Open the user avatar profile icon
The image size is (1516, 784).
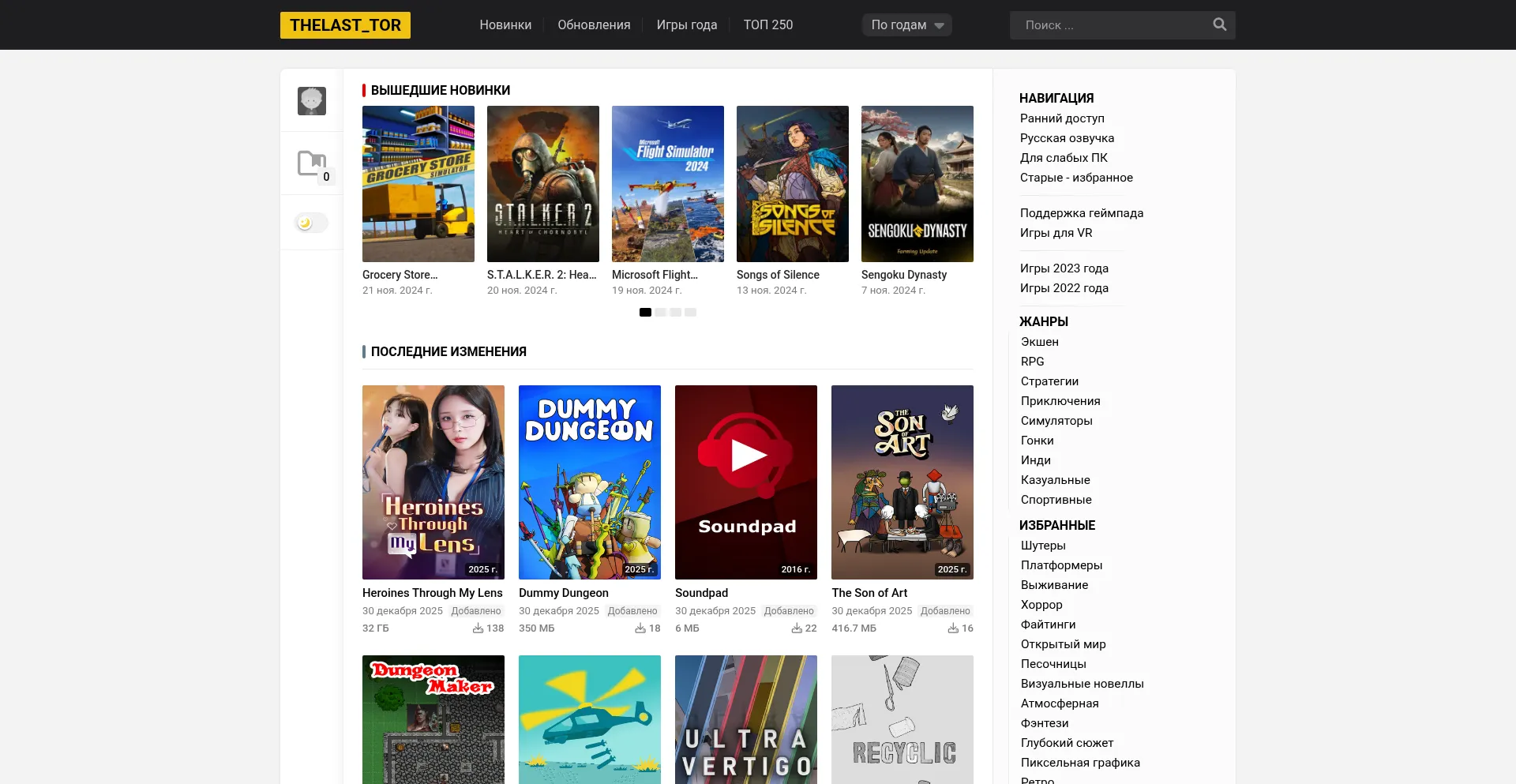[312, 100]
